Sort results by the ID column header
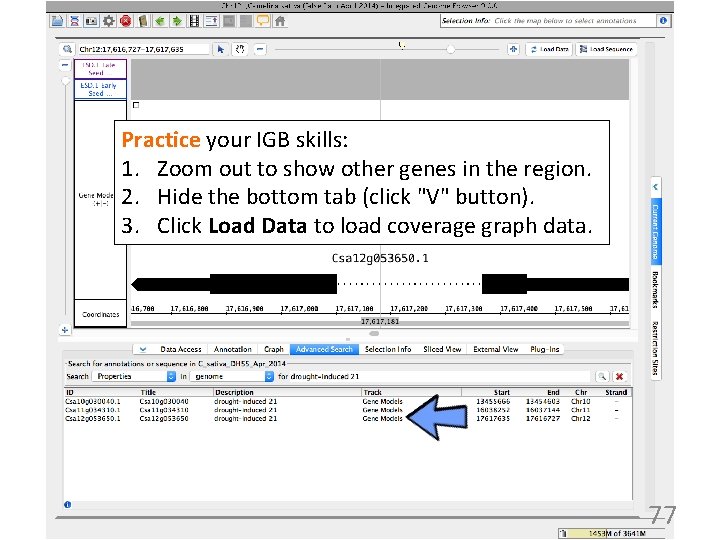720x540 pixels. coord(101,393)
